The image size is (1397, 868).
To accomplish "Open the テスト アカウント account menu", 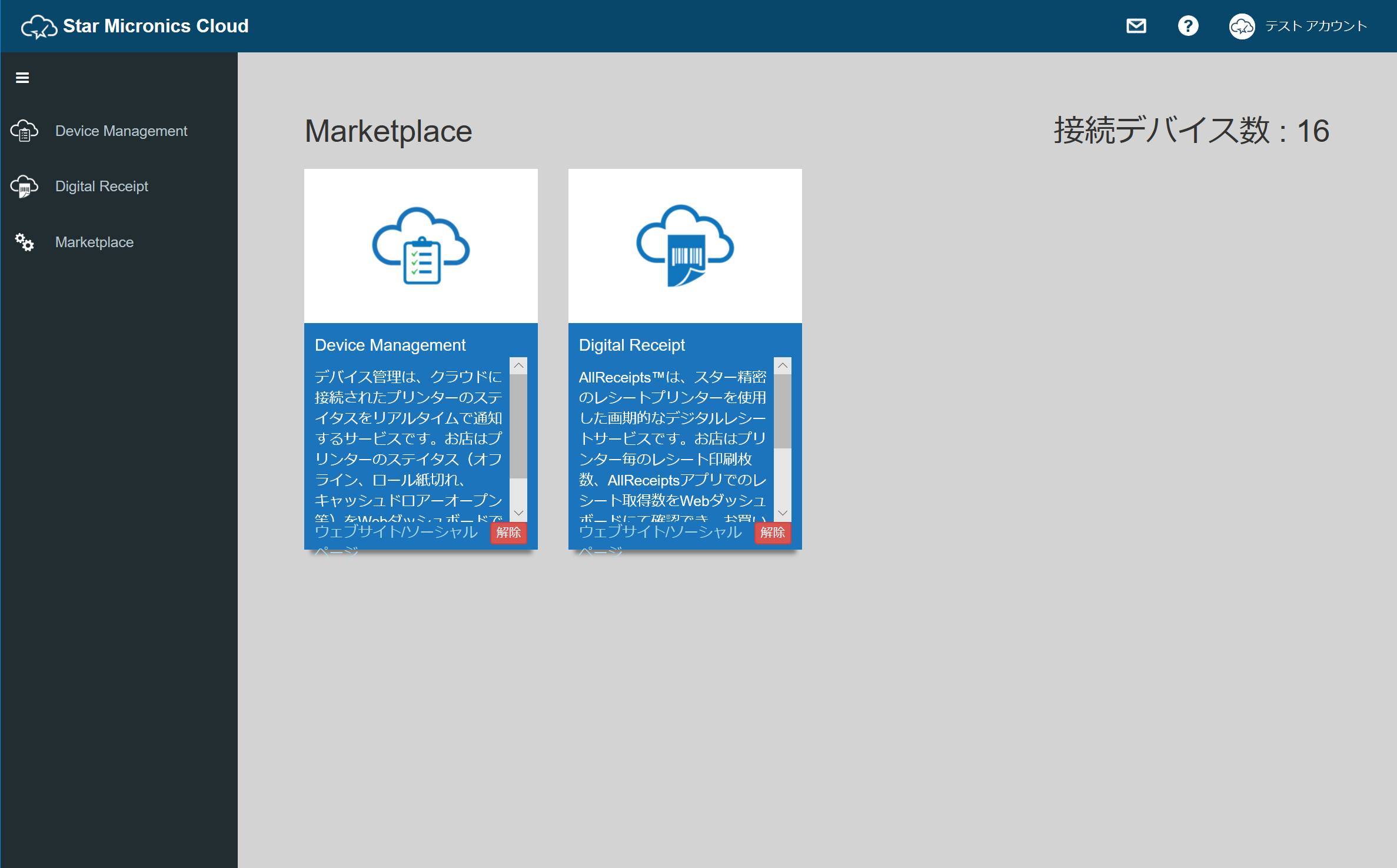I will click(1316, 26).
